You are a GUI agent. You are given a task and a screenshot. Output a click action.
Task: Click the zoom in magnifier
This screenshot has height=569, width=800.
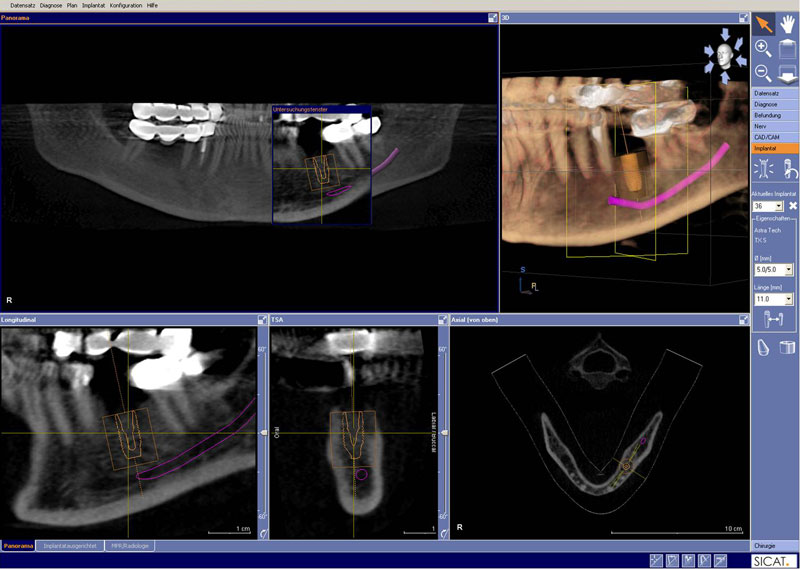click(x=762, y=48)
